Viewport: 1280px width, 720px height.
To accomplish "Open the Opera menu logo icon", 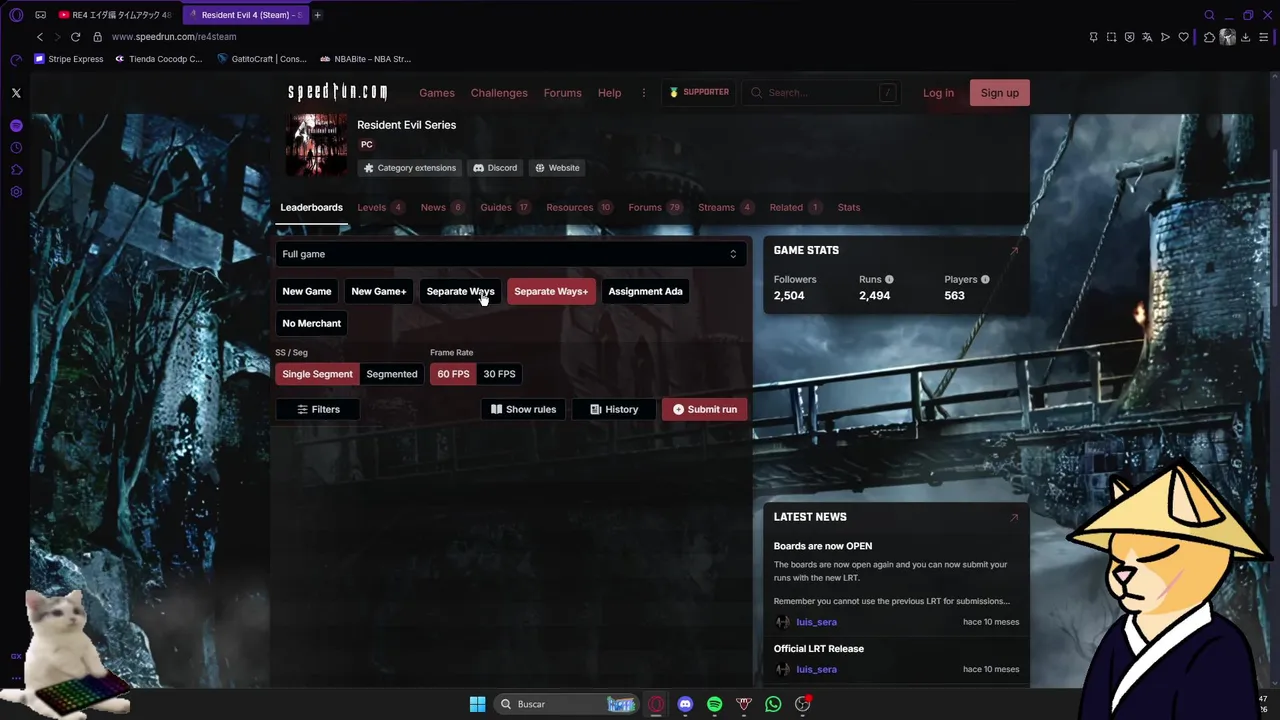I will 16,15.
